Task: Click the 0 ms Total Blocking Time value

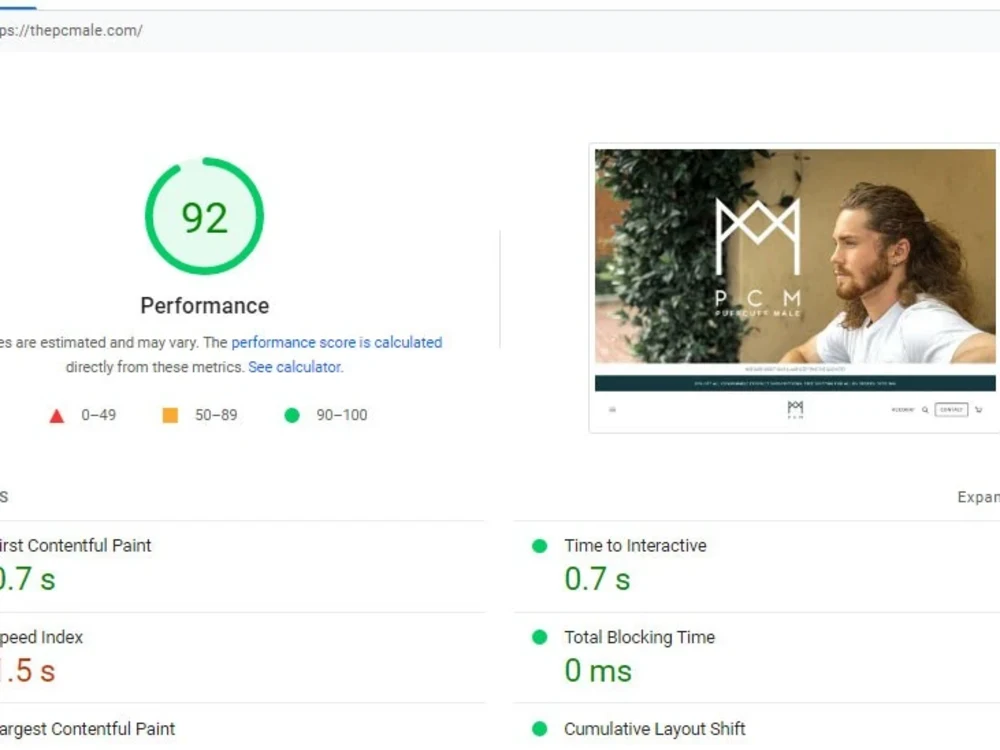Action: (x=598, y=671)
